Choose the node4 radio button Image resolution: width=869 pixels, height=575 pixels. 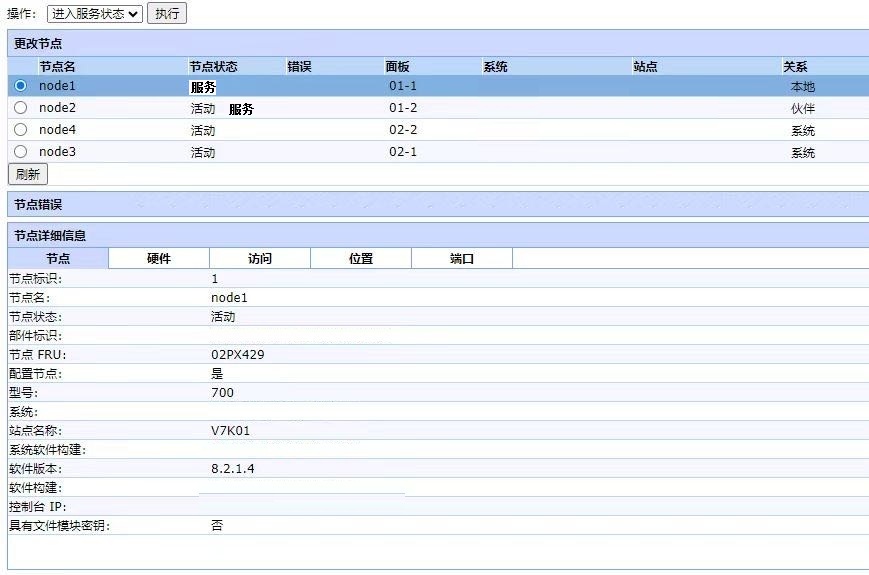20,130
